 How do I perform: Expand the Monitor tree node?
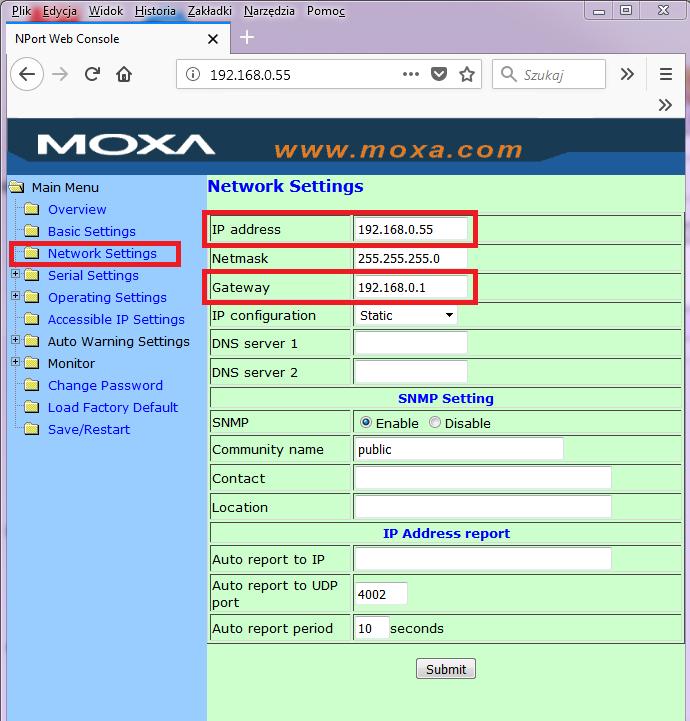(16, 362)
